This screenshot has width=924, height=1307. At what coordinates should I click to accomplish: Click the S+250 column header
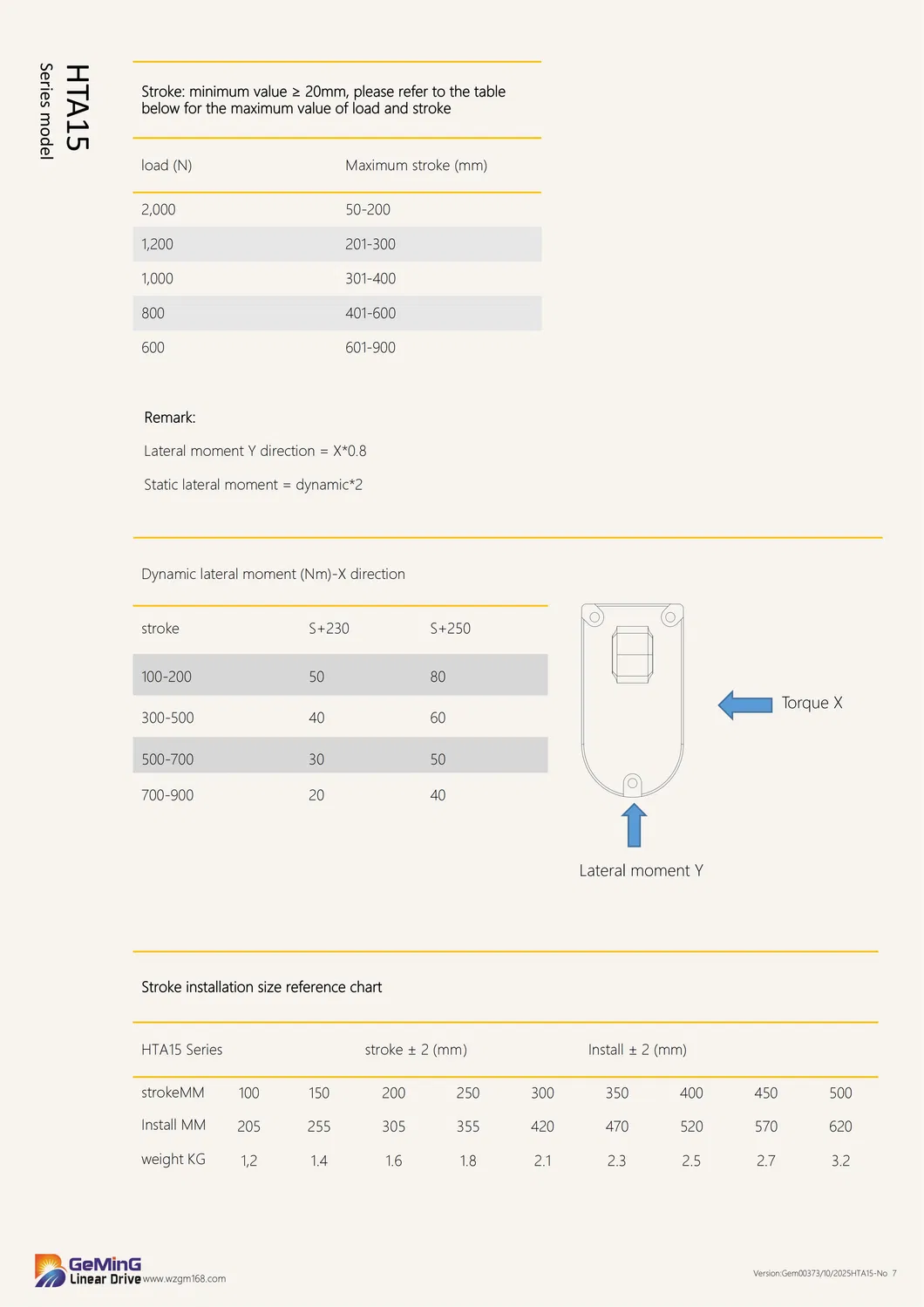(450, 629)
